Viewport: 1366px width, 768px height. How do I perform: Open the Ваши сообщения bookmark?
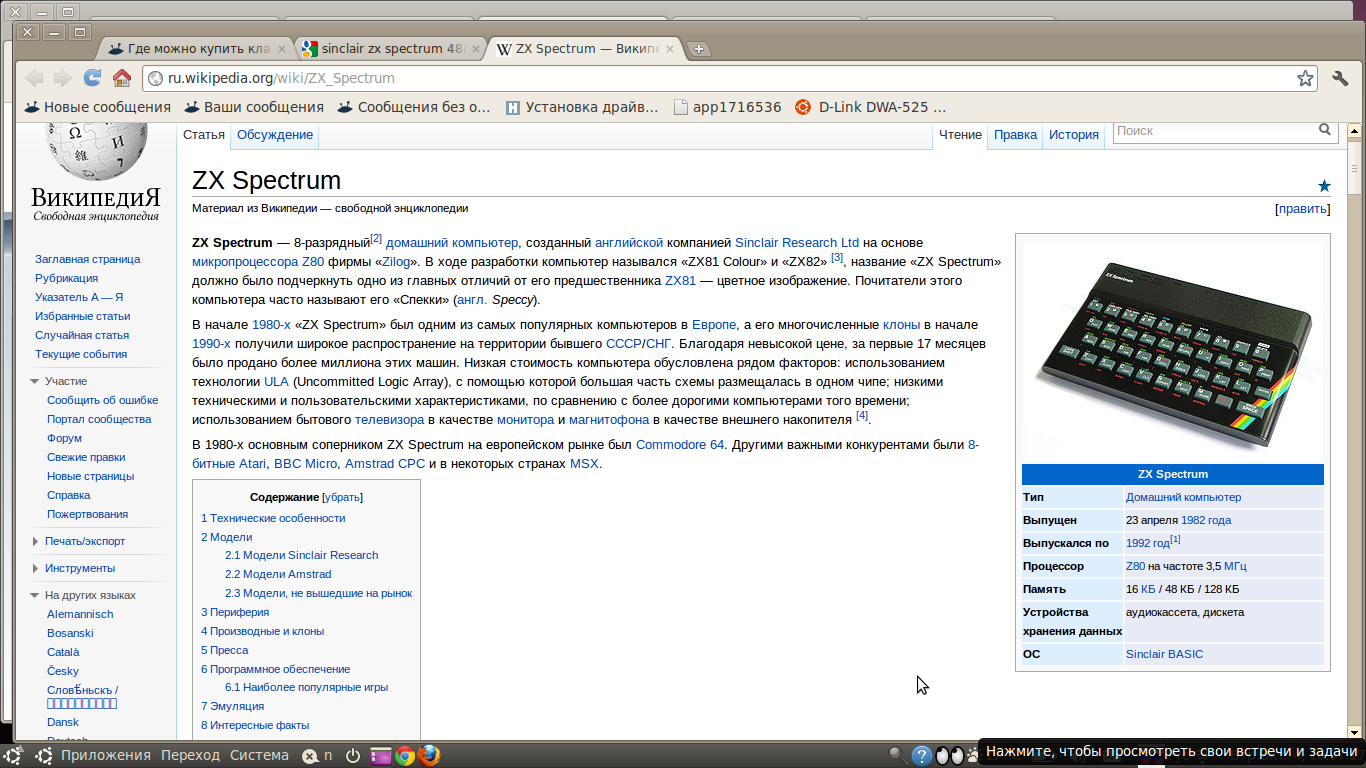coord(254,107)
